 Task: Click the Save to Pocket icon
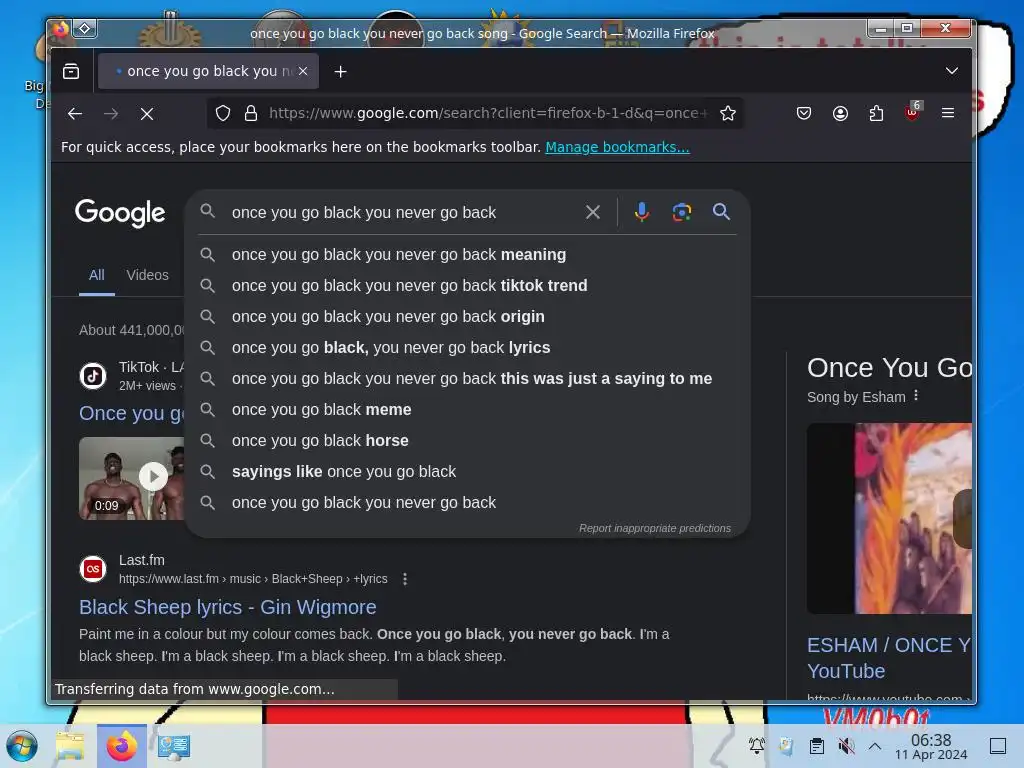pyautogui.click(x=804, y=114)
